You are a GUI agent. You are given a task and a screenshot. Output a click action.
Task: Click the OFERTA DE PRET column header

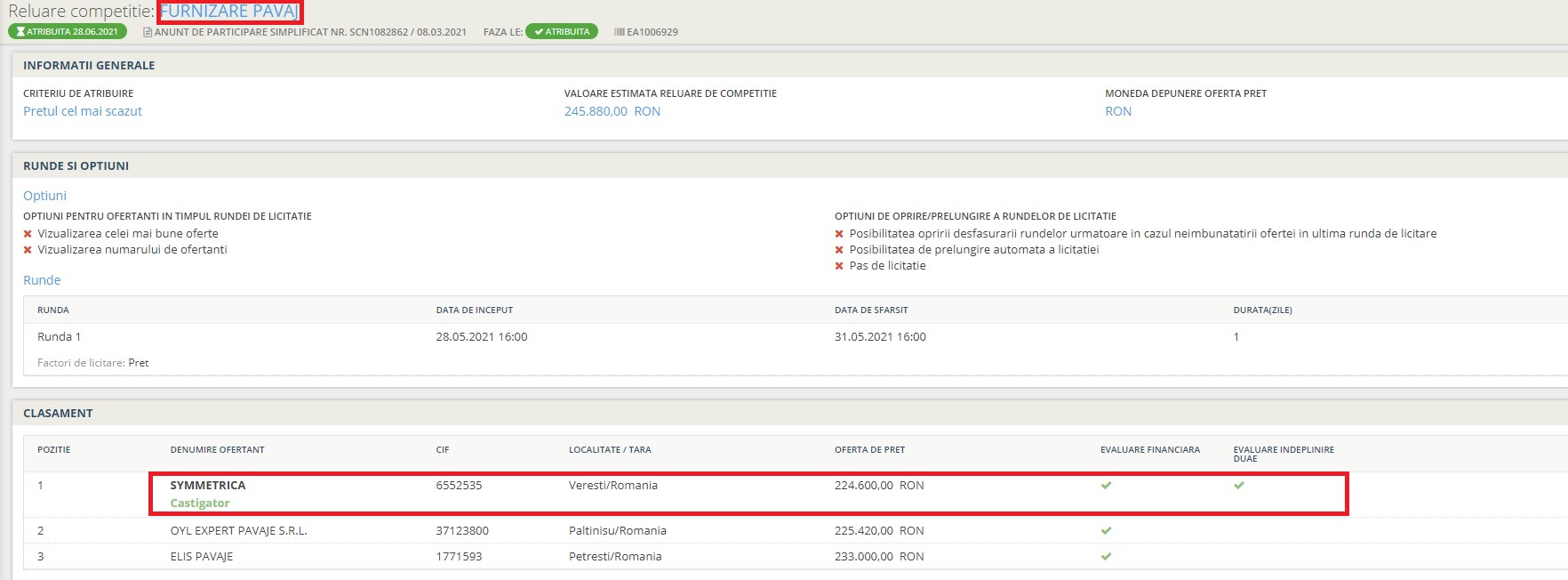(869, 450)
